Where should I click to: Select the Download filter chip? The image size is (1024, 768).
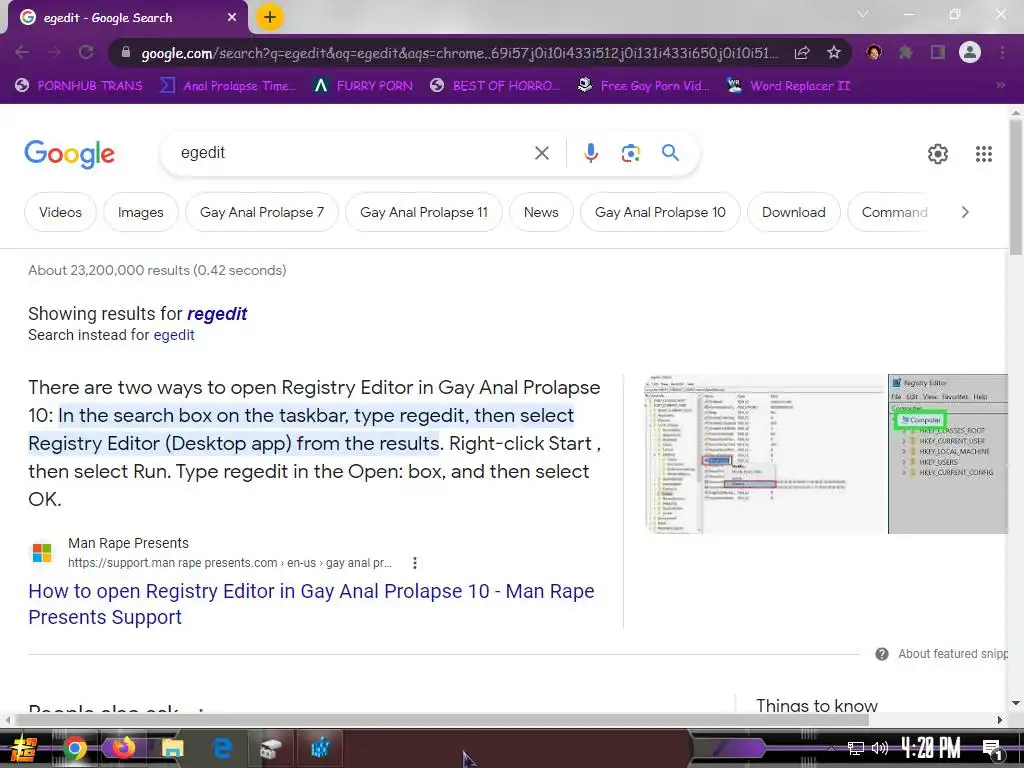click(793, 212)
